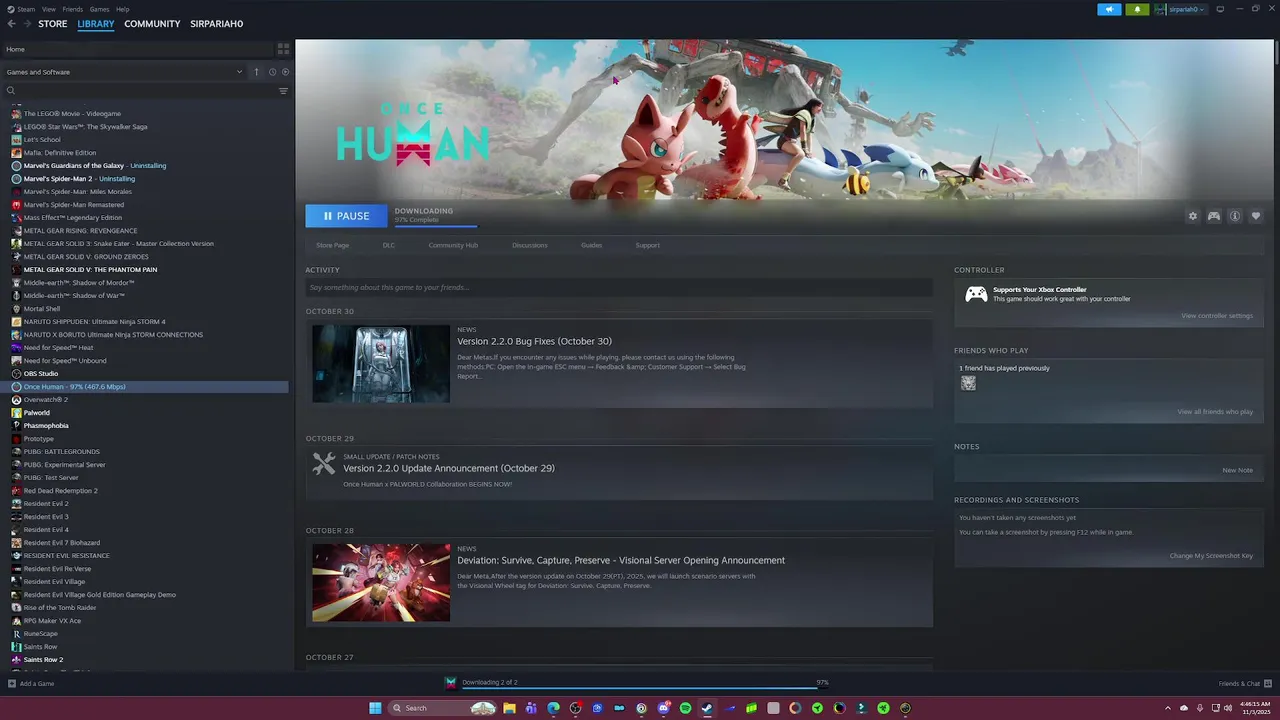The height and width of the screenshot is (720, 1280).
Task: Switch to the COMMUNITY tab
Action: point(152,24)
